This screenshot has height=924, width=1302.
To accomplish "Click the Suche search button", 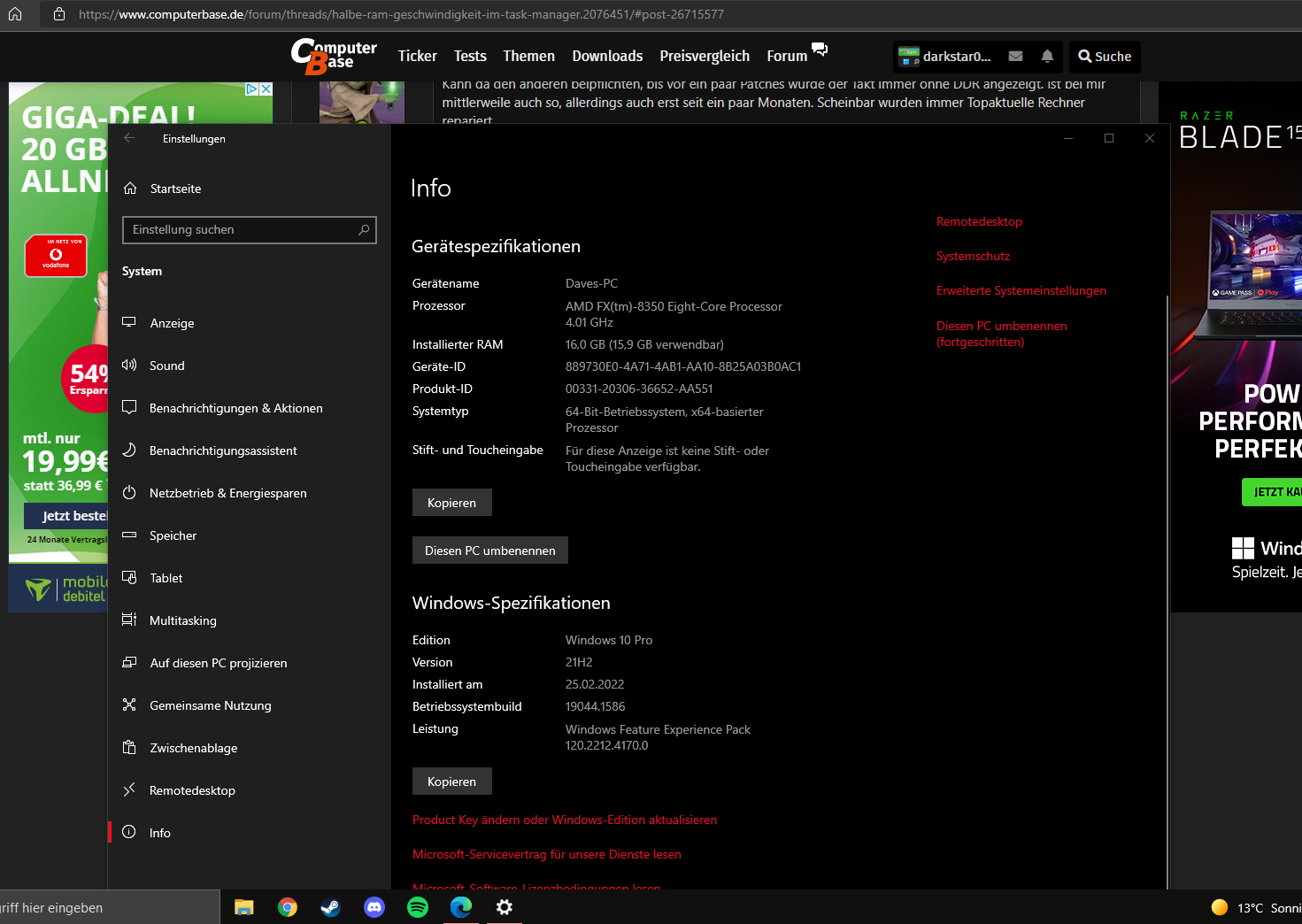I will [1105, 57].
